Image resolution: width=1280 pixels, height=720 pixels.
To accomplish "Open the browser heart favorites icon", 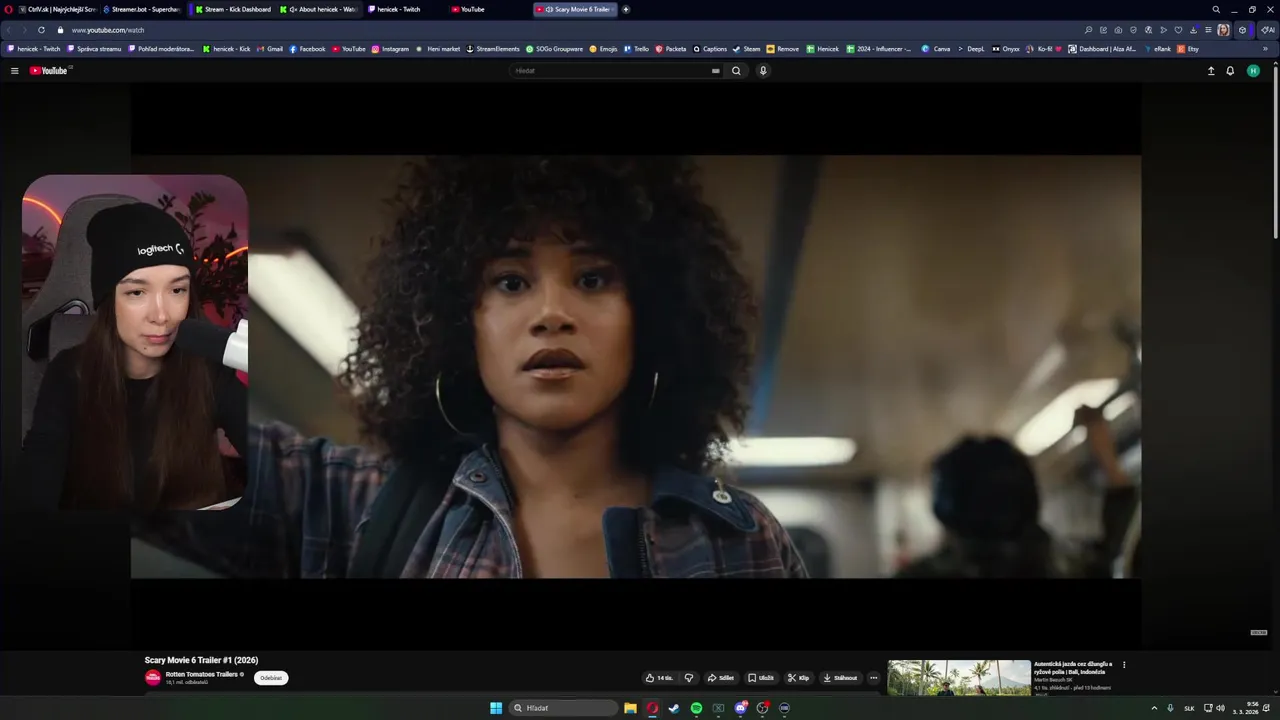I will (1178, 30).
